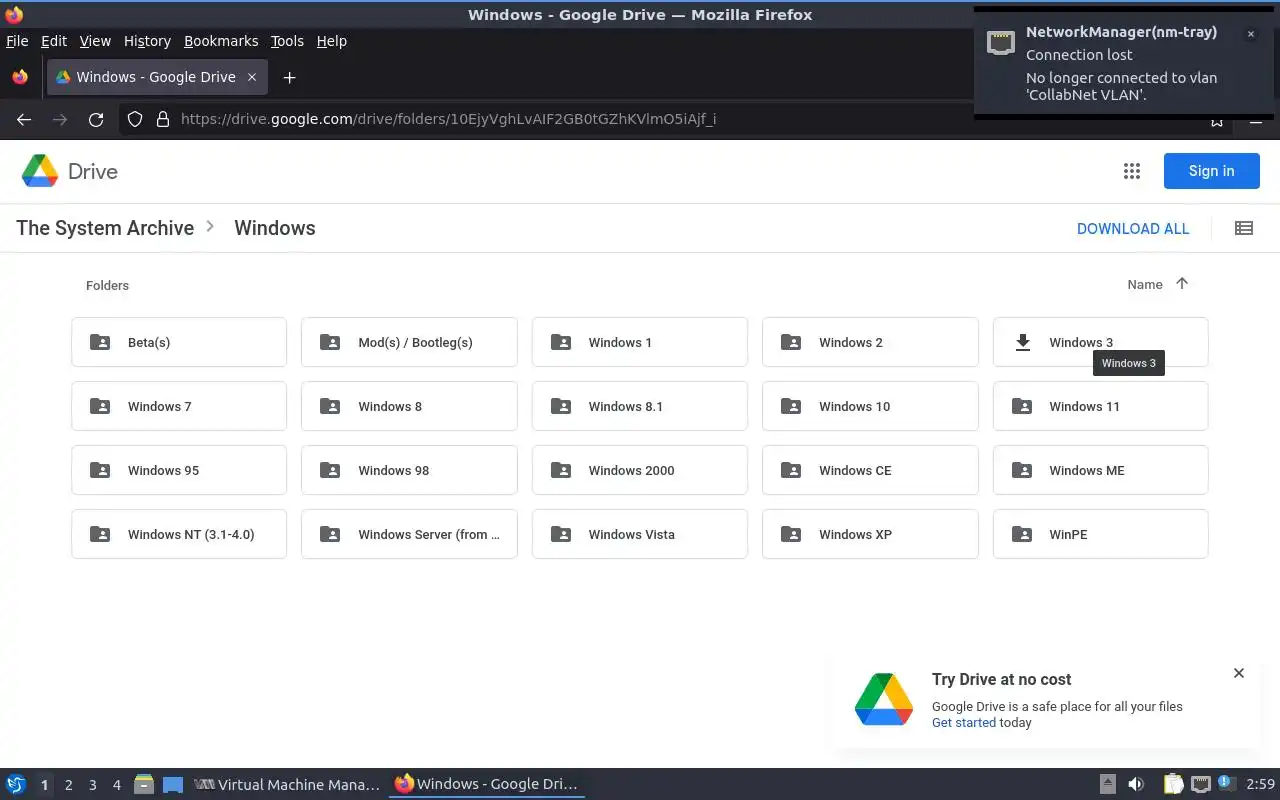The width and height of the screenshot is (1280, 800).
Task: Open the Beta(s) folder
Action: (179, 342)
